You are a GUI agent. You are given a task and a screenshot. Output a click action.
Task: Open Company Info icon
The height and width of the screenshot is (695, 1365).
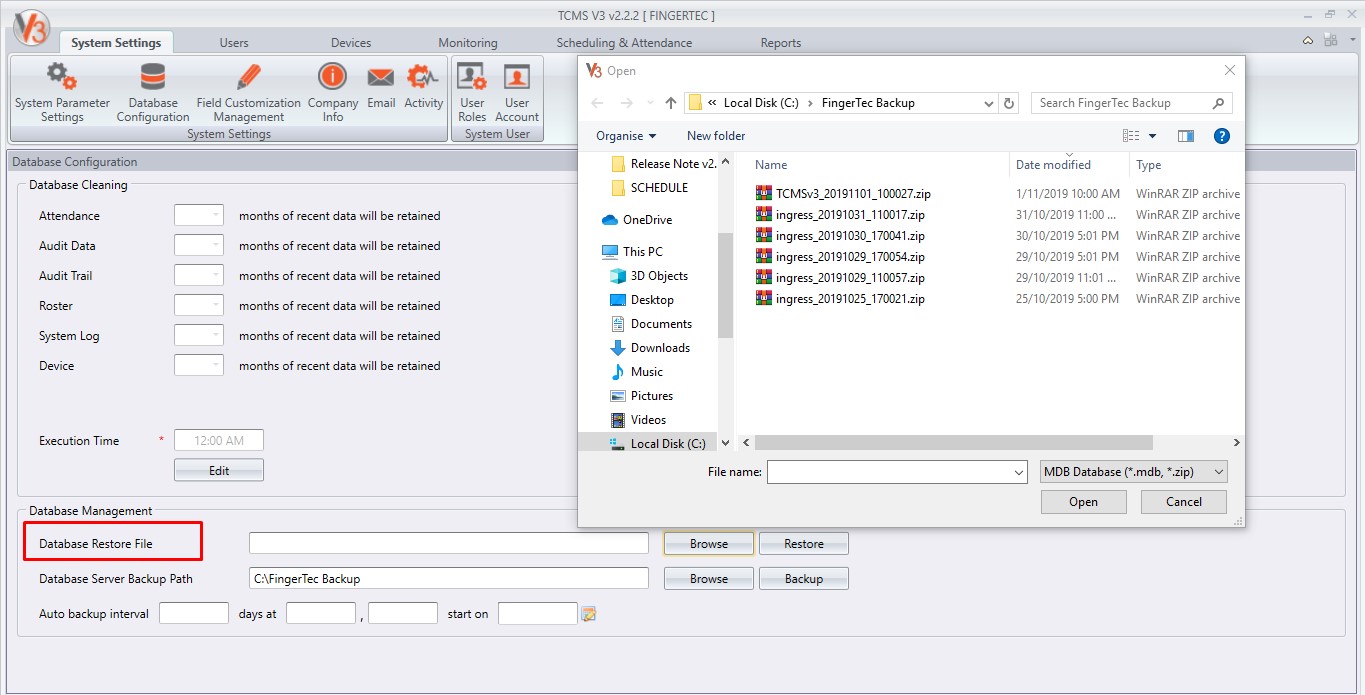(x=333, y=93)
